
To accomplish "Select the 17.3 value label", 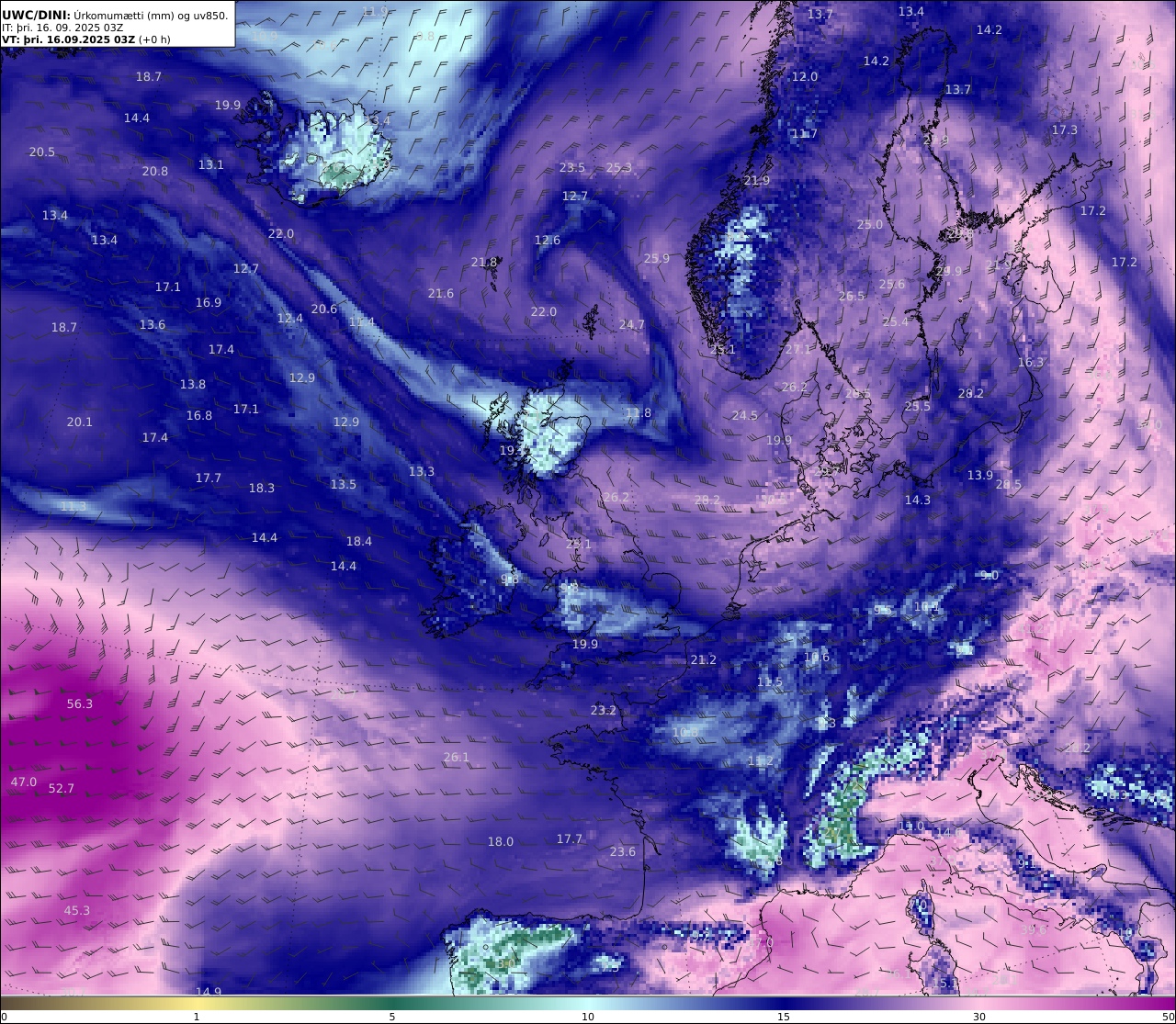I will (x=1065, y=130).
